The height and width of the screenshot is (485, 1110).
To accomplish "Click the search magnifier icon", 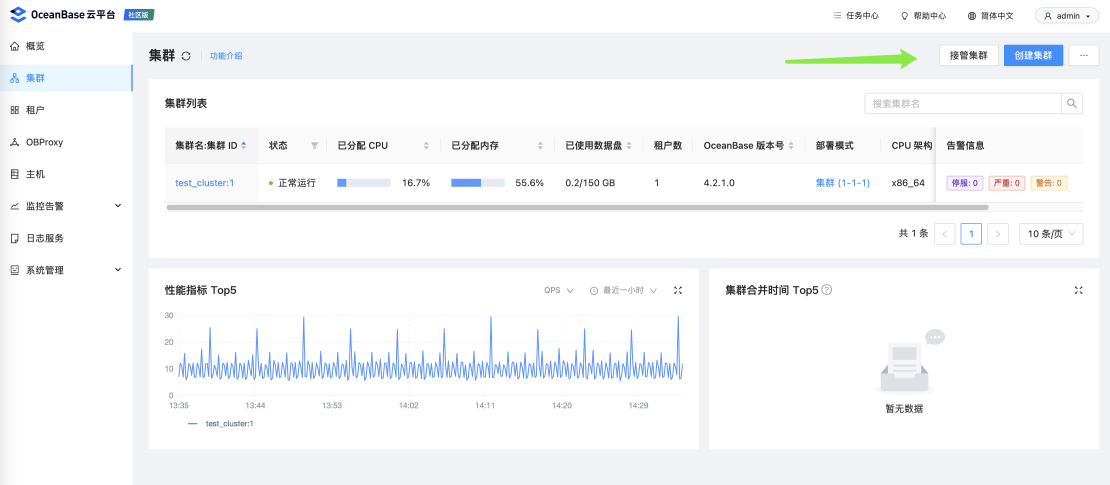I will (1072, 103).
